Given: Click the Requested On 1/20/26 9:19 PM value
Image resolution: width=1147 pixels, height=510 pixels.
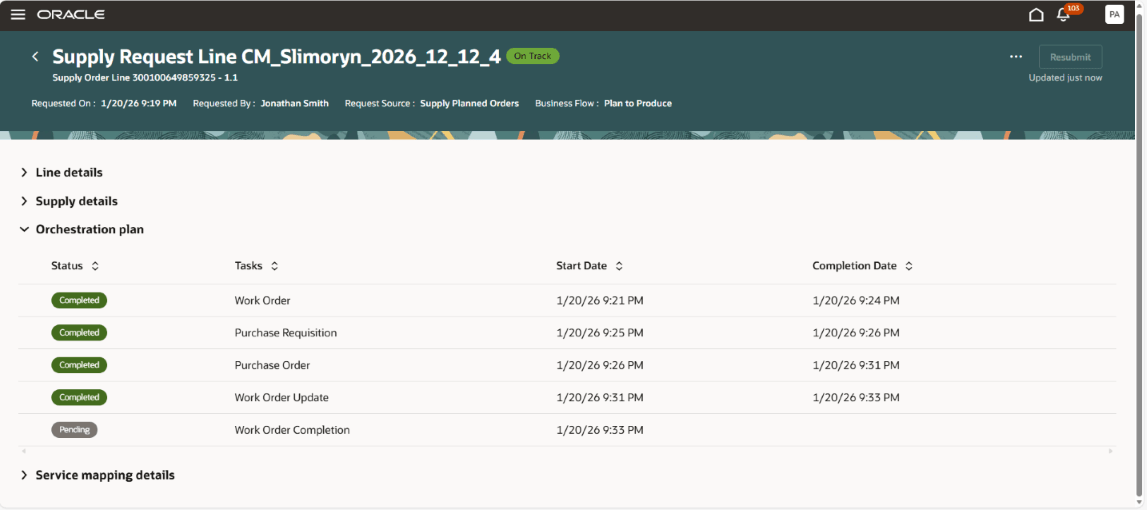Looking at the screenshot, I should pyautogui.click(x=139, y=103).
